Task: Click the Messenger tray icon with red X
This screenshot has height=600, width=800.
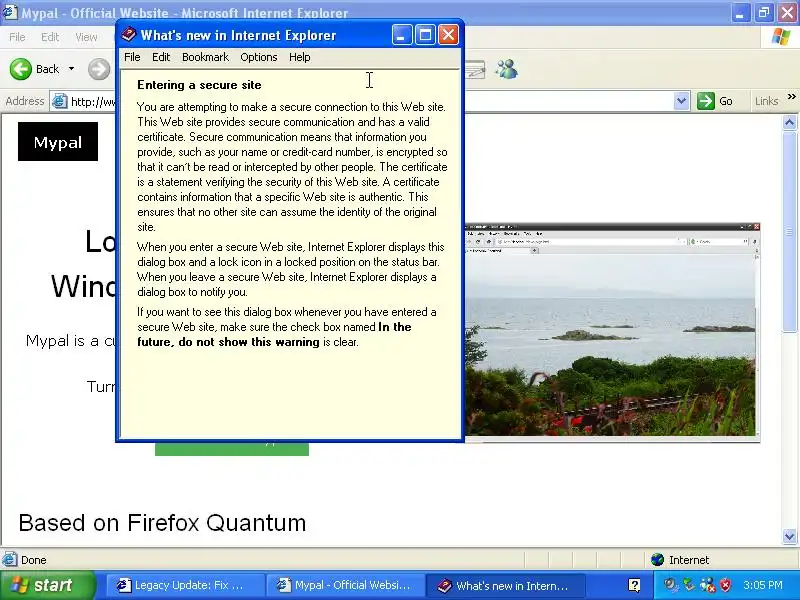Action: point(708,585)
